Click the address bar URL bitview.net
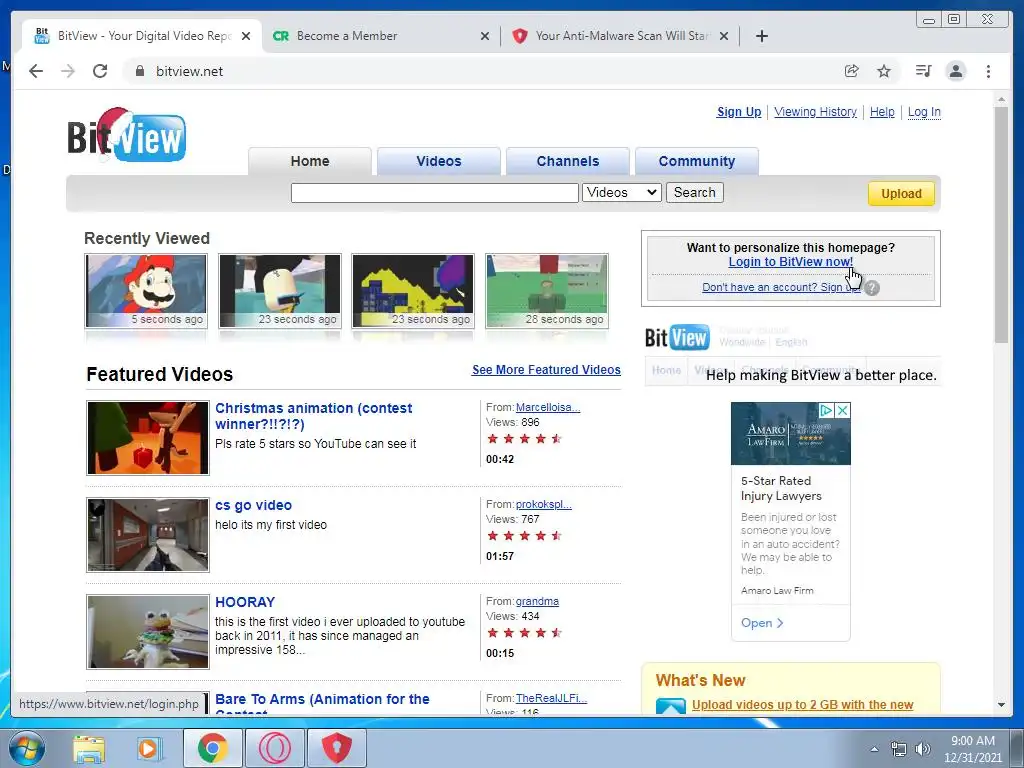1024x768 pixels. [x=189, y=71]
